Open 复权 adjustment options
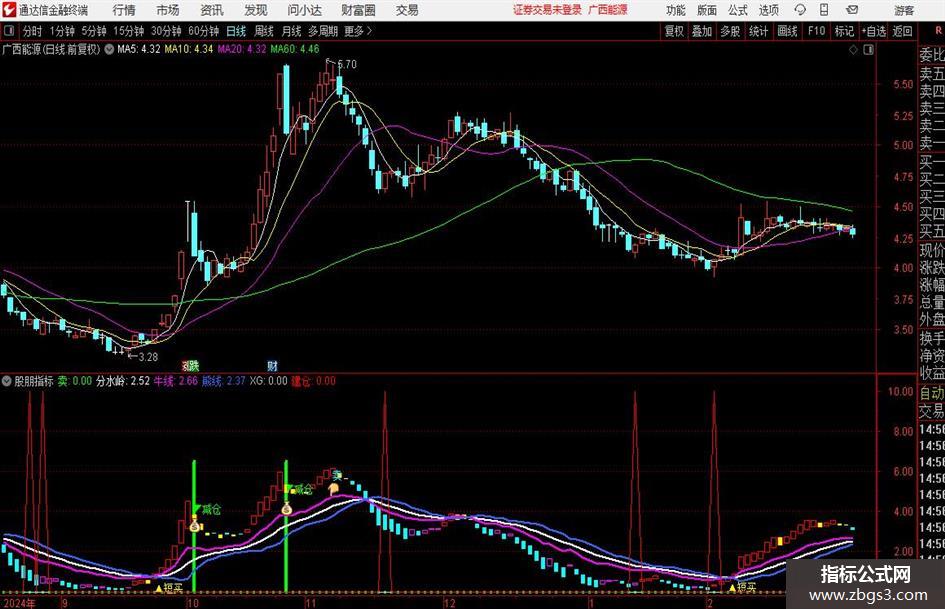945x609 pixels. tap(674, 31)
